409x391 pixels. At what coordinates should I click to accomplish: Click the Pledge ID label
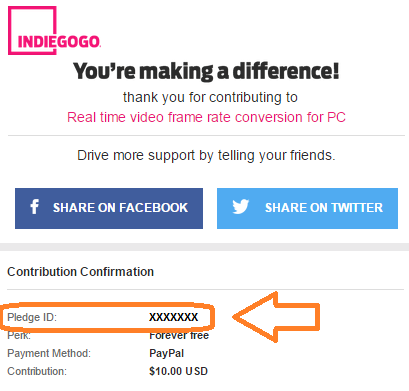click(x=32, y=317)
